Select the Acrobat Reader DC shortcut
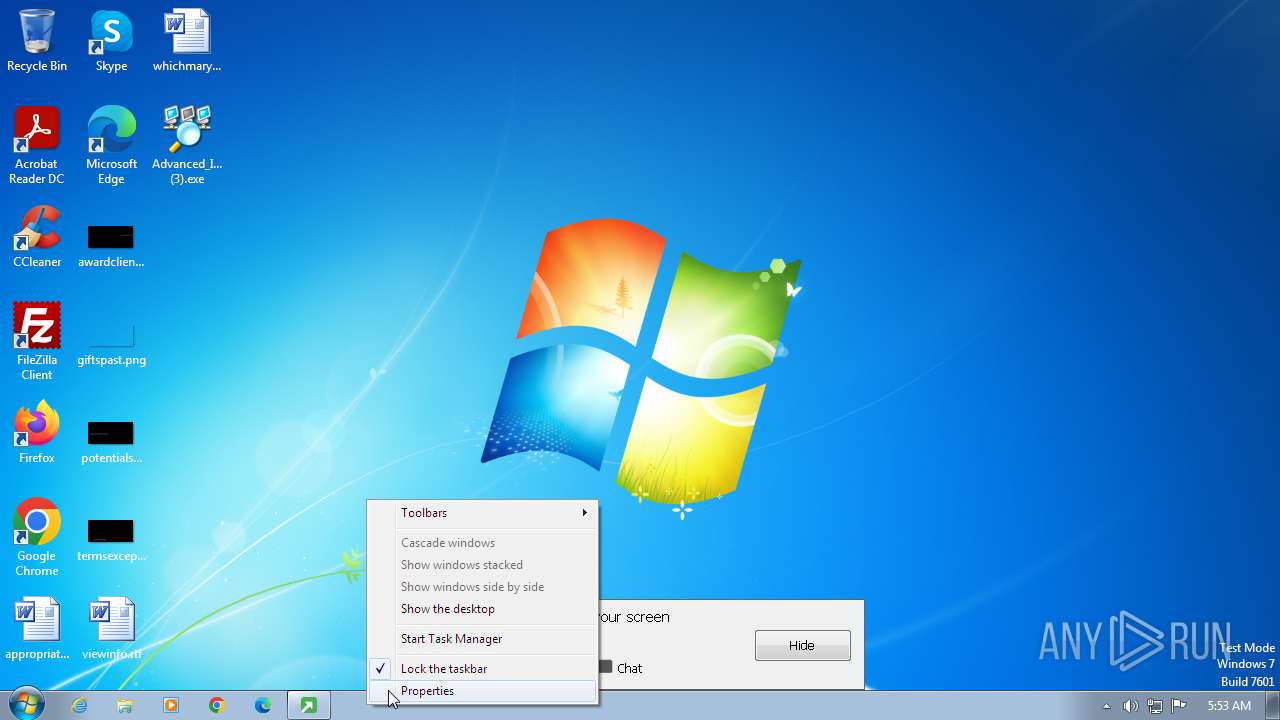Screen dimensions: 1280x720 point(37,145)
